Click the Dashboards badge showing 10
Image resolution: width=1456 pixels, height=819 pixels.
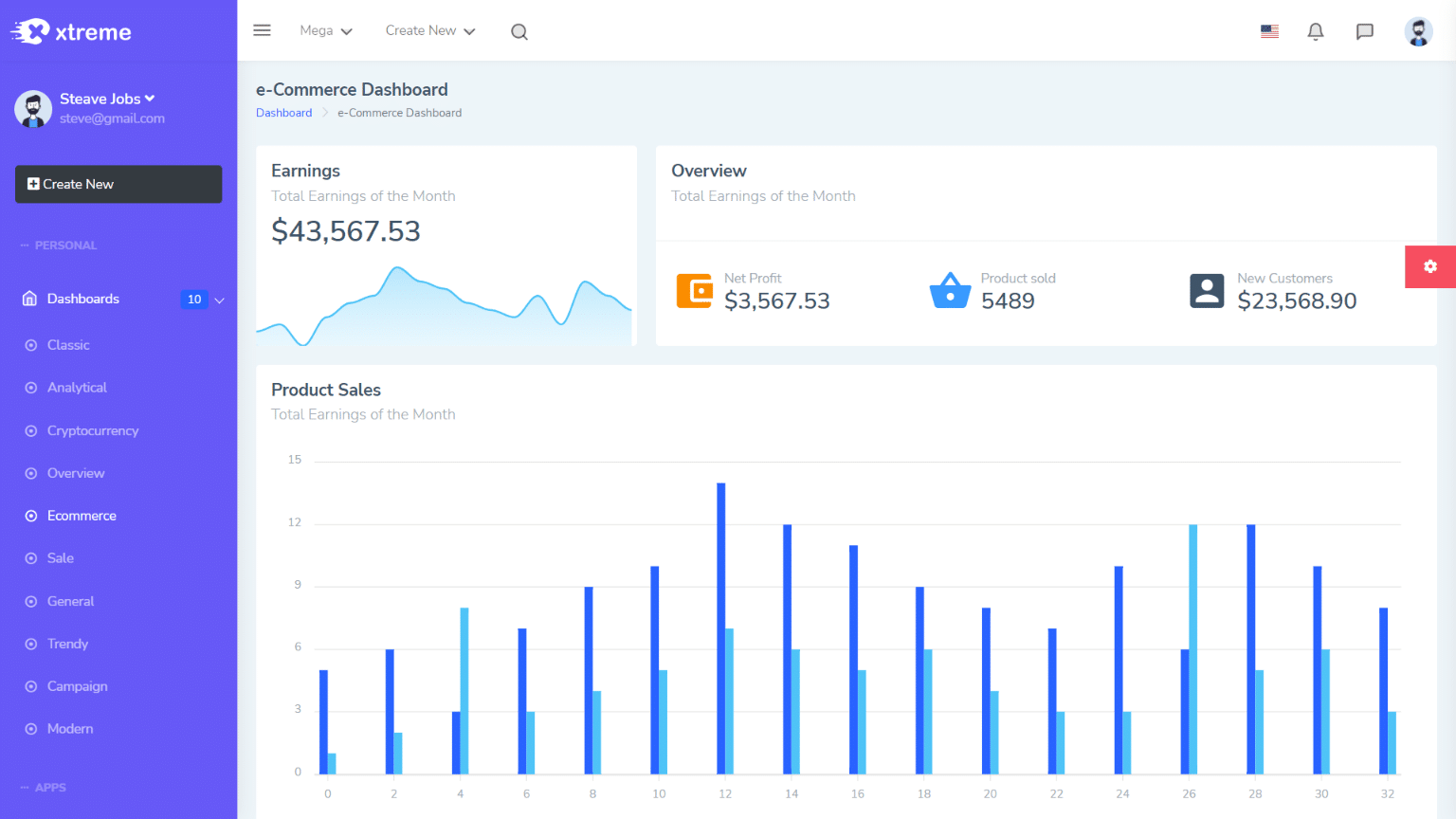[194, 300]
